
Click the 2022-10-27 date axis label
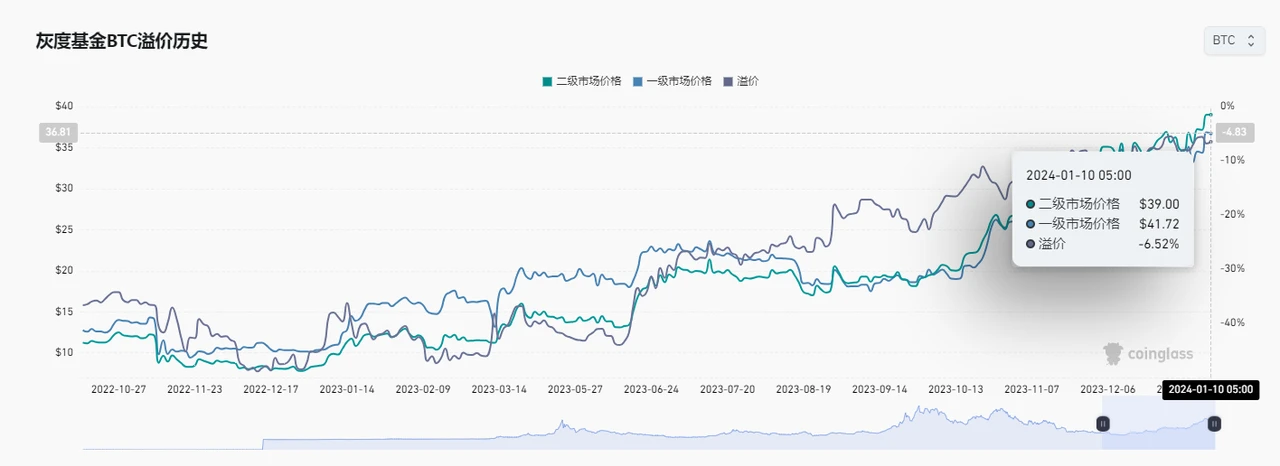coord(118,389)
